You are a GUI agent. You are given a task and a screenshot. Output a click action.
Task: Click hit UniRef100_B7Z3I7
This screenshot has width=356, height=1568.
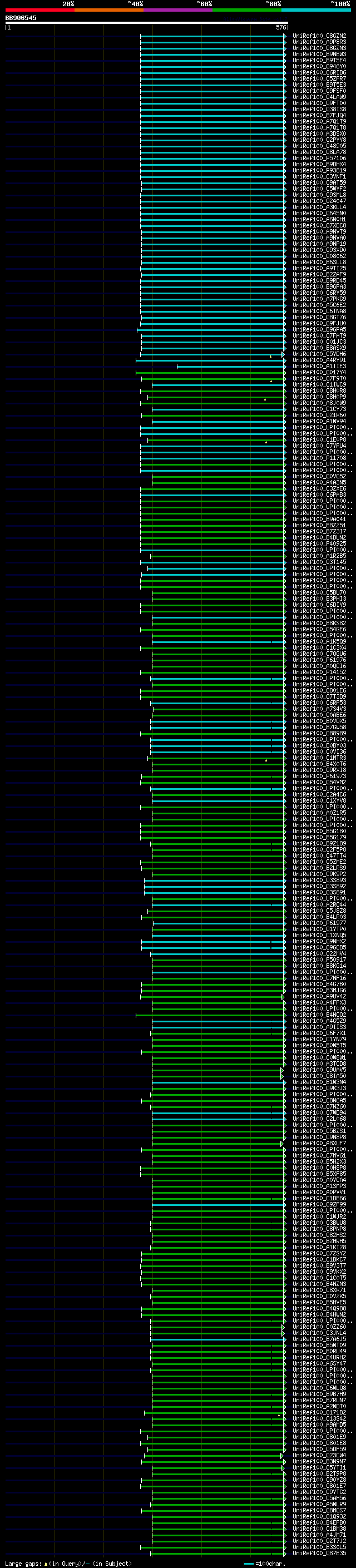319,531
